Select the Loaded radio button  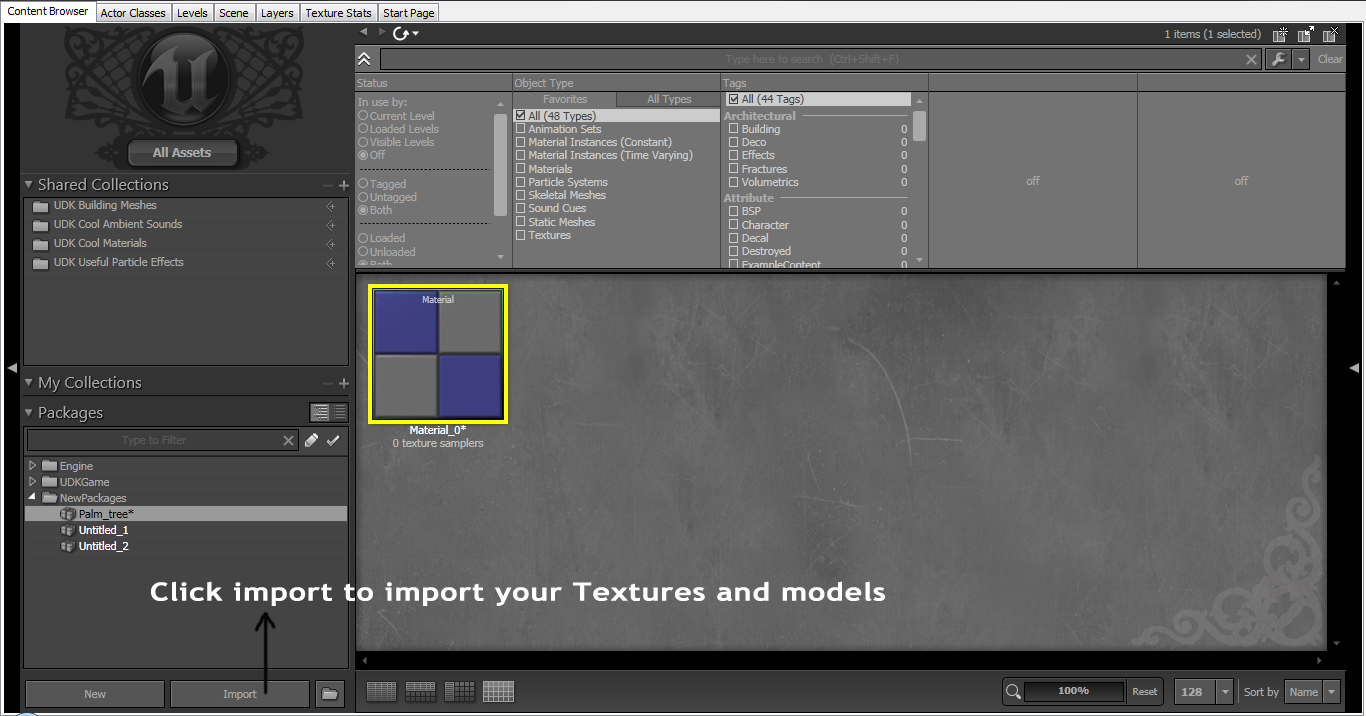[363, 238]
